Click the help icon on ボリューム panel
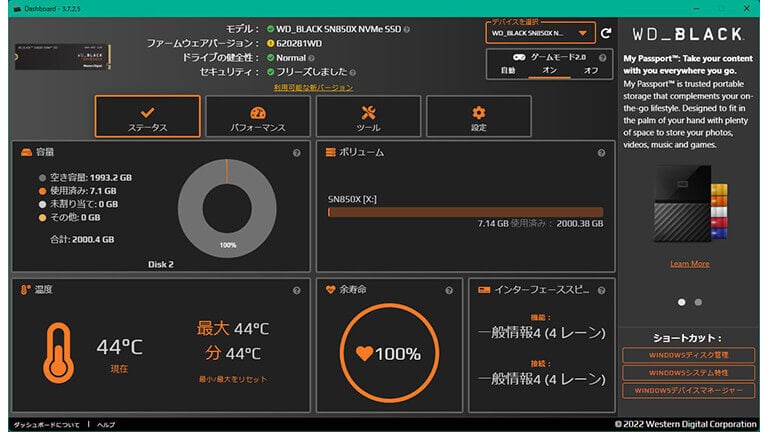This screenshot has width=768, height=432. point(601,153)
